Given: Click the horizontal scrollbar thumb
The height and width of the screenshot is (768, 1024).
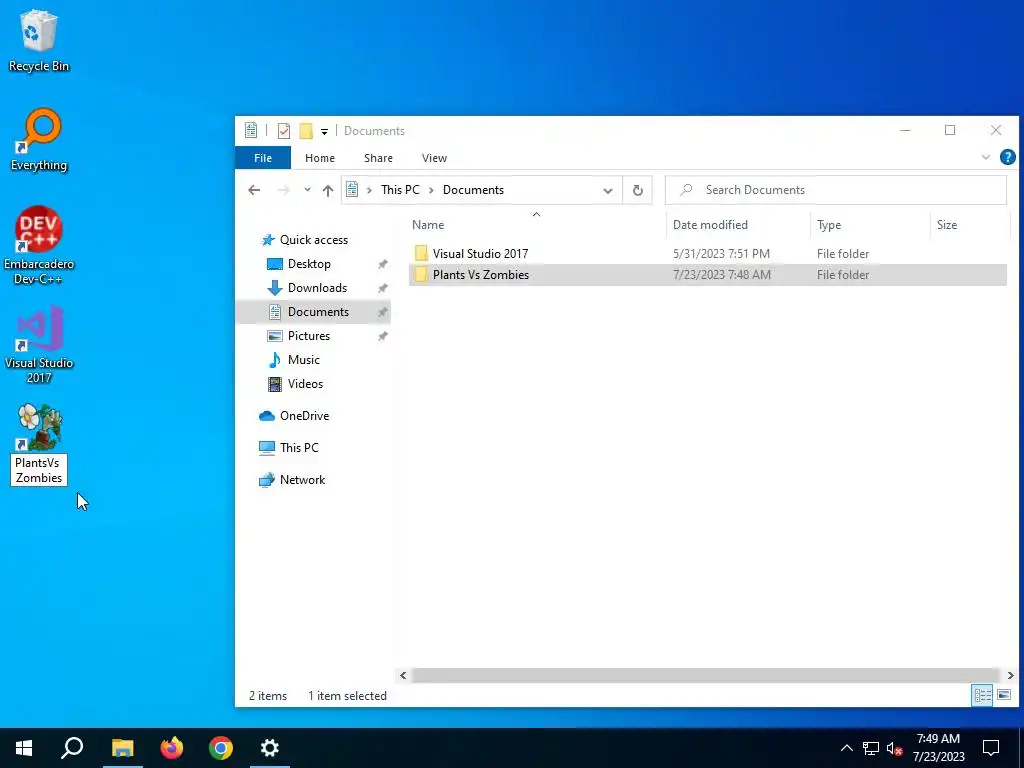Looking at the screenshot, I should tap(706, 675).
